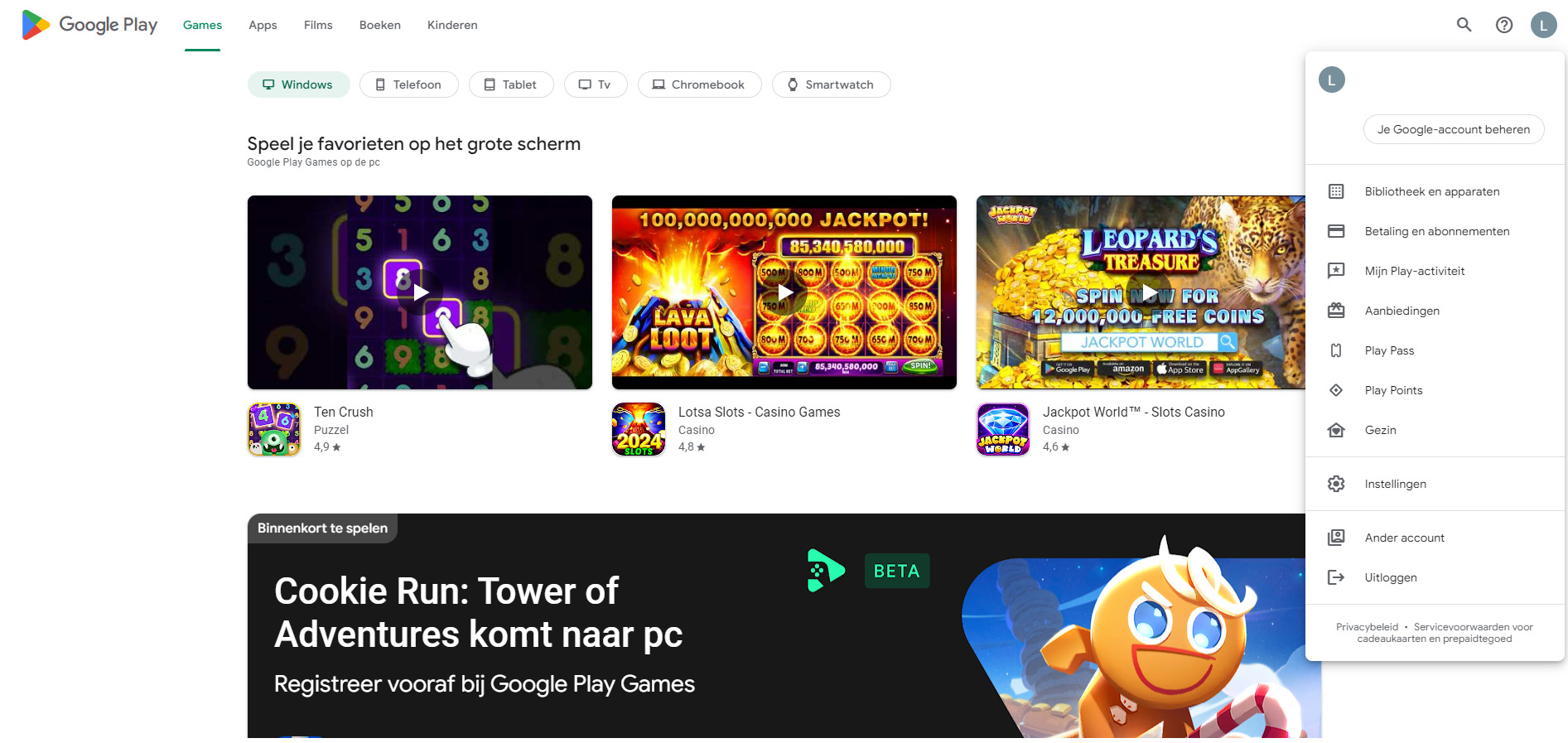The height and width of the screenshot is (743, 1568).
Task: Click the account avatar in header
Action: coord(1544,25)
